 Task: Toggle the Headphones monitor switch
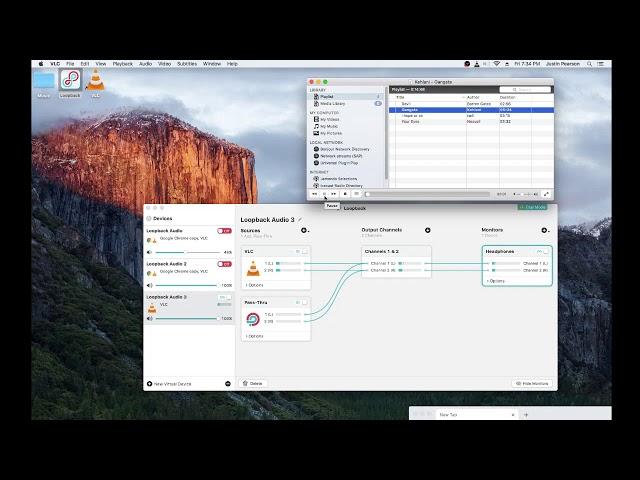(x=543, y=251)
